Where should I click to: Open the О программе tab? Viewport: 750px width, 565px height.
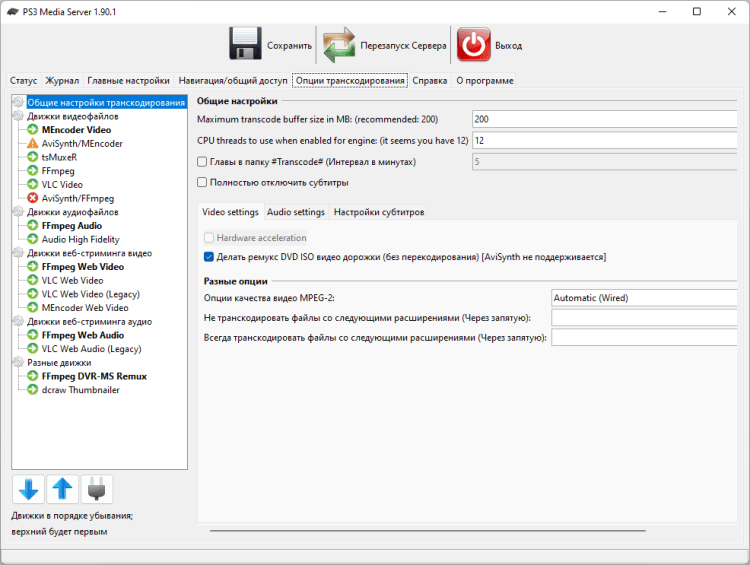[x=485, y=80]
